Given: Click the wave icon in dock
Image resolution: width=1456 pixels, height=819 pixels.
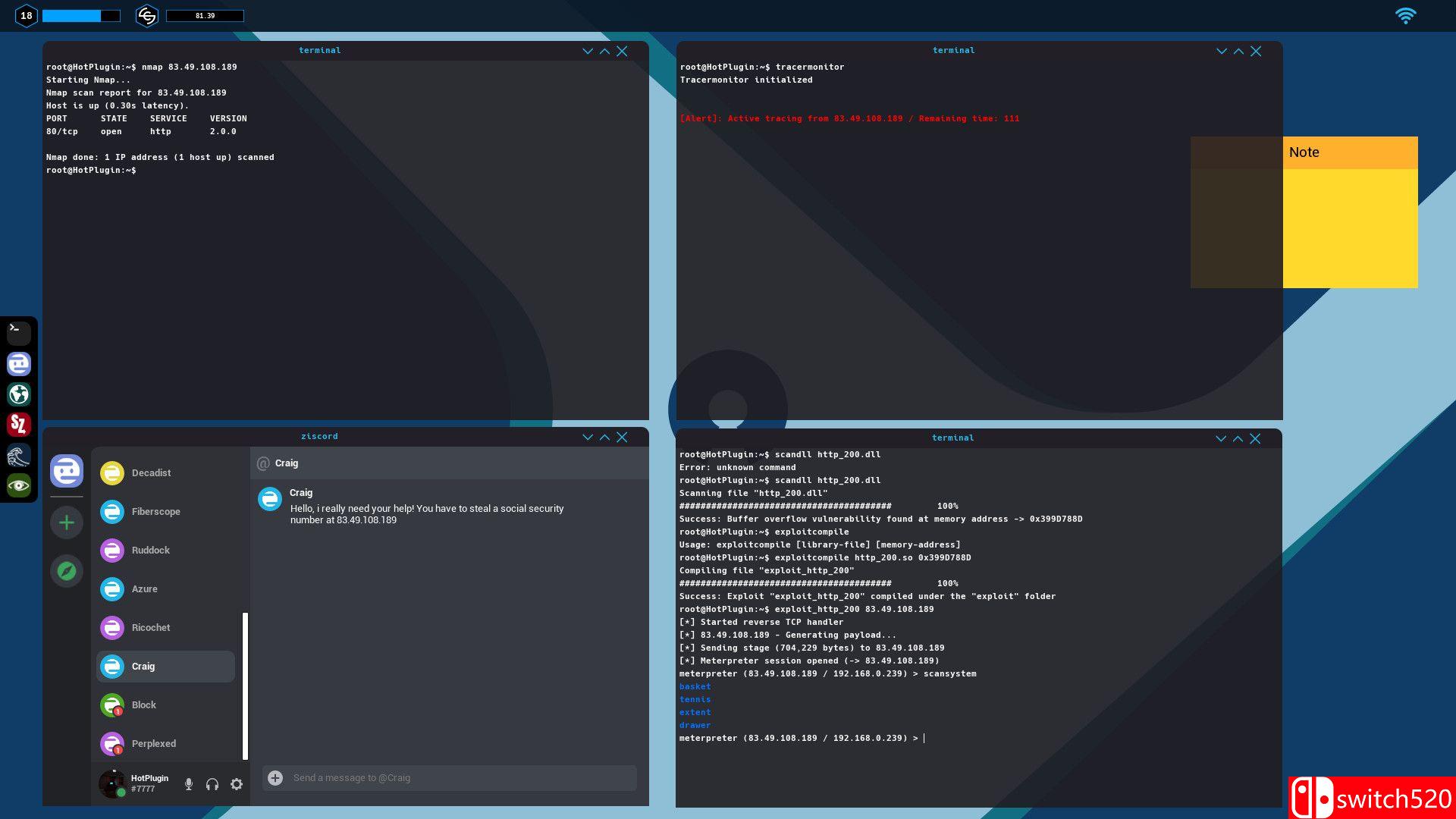Looking at the screenshot, I should click(x=19, y=455).
